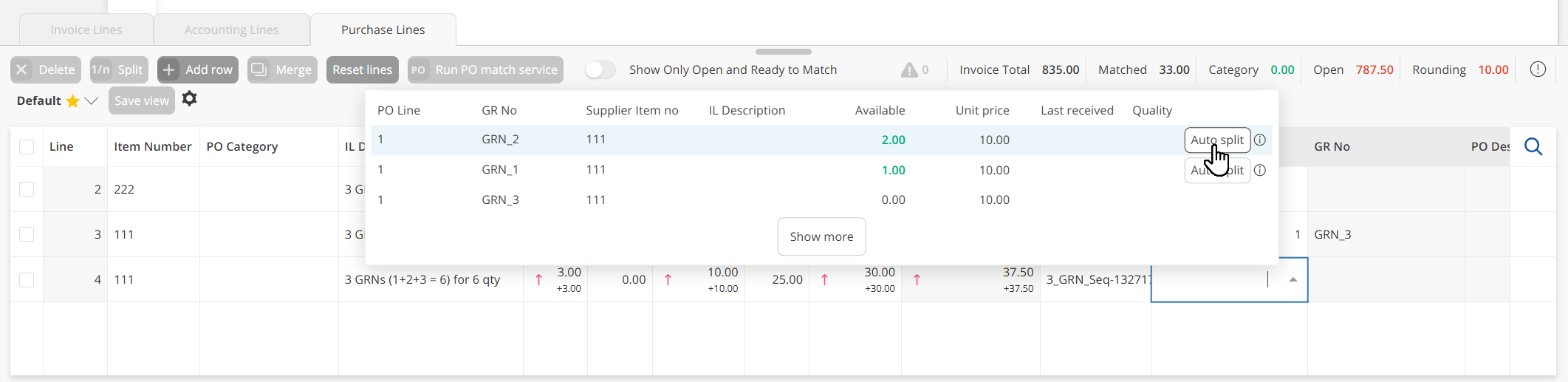1568x382 pixels.
Task: Collapse the line 4 dropdown arrow
Action: (1293, 280)
